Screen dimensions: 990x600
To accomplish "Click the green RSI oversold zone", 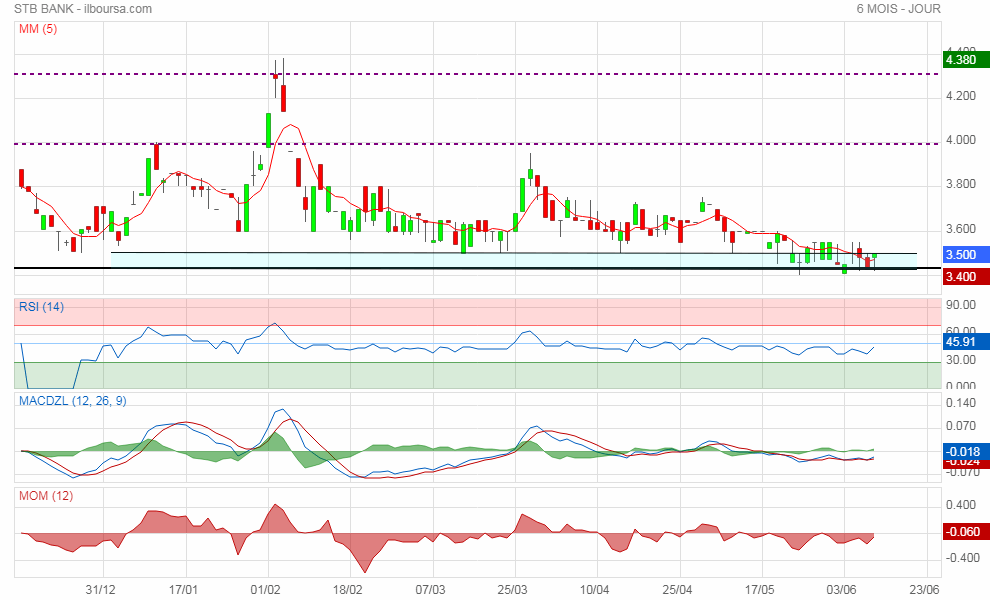I will [478, 375].
